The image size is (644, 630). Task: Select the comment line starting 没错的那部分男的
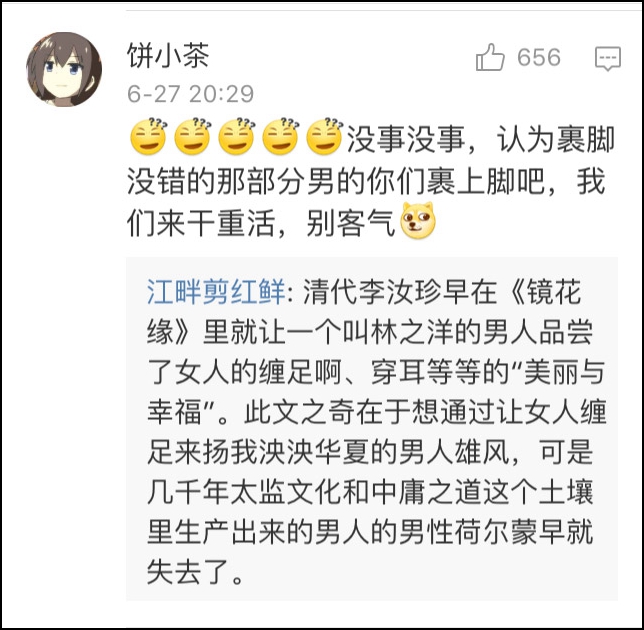pyautogui.click(x=366, y=182)
